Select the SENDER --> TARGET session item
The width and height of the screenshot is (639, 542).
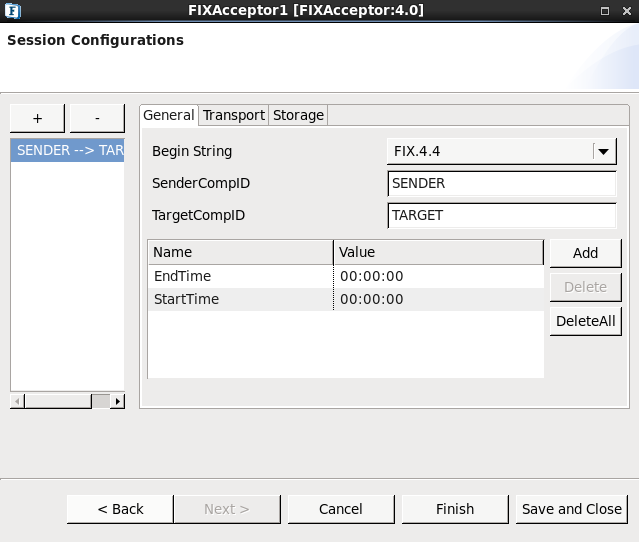(x=68, y=150)
